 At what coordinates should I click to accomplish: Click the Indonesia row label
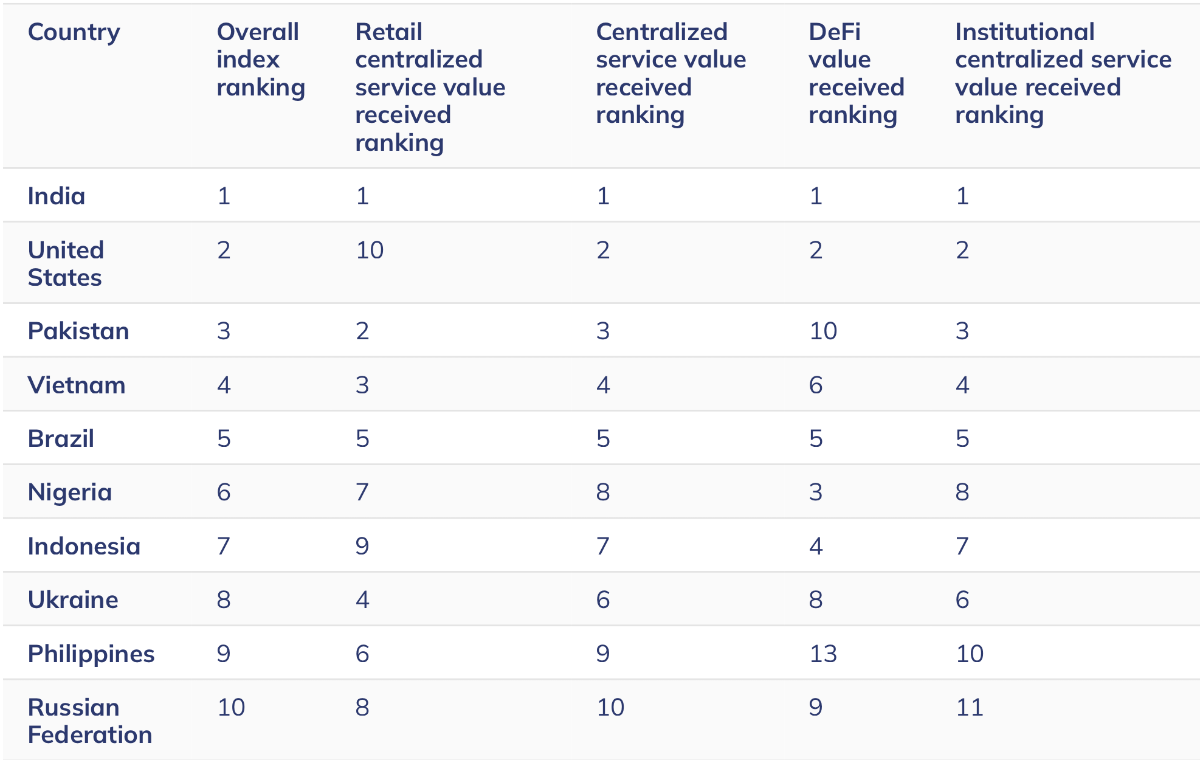tap(83, 546)
